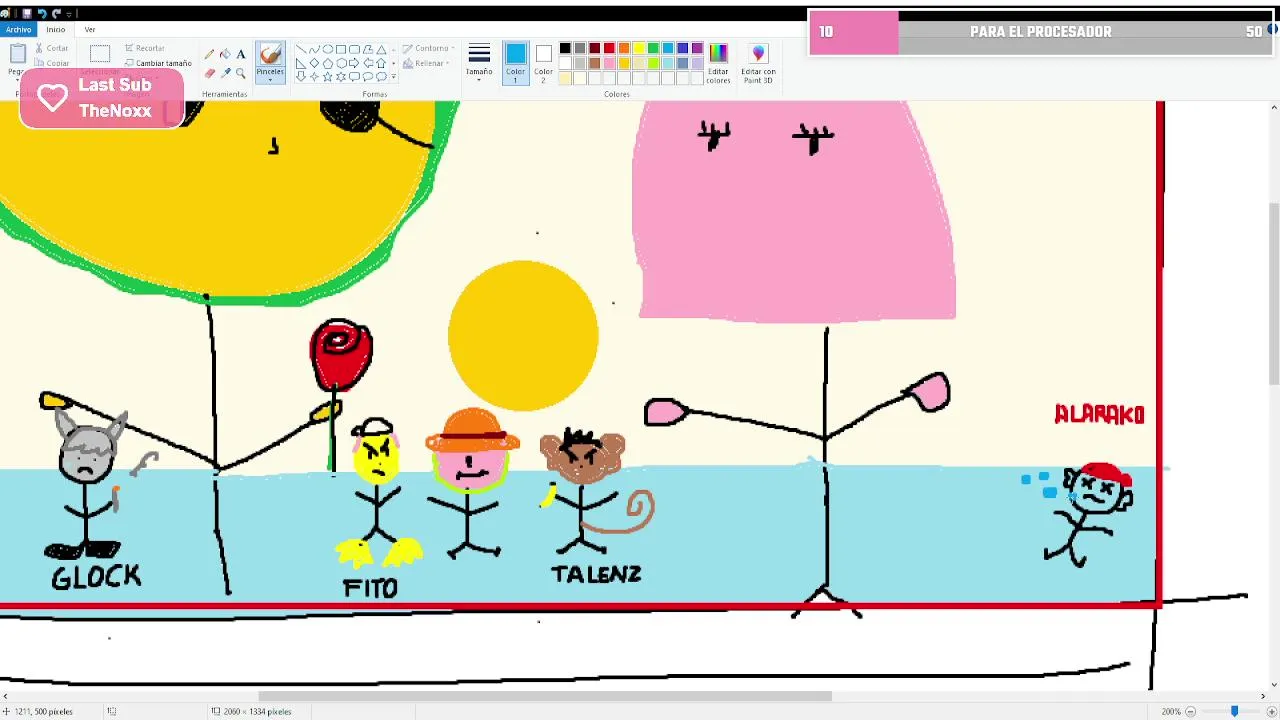Pick the green color swatch
1280x720 pixels.
coord(653,48)
